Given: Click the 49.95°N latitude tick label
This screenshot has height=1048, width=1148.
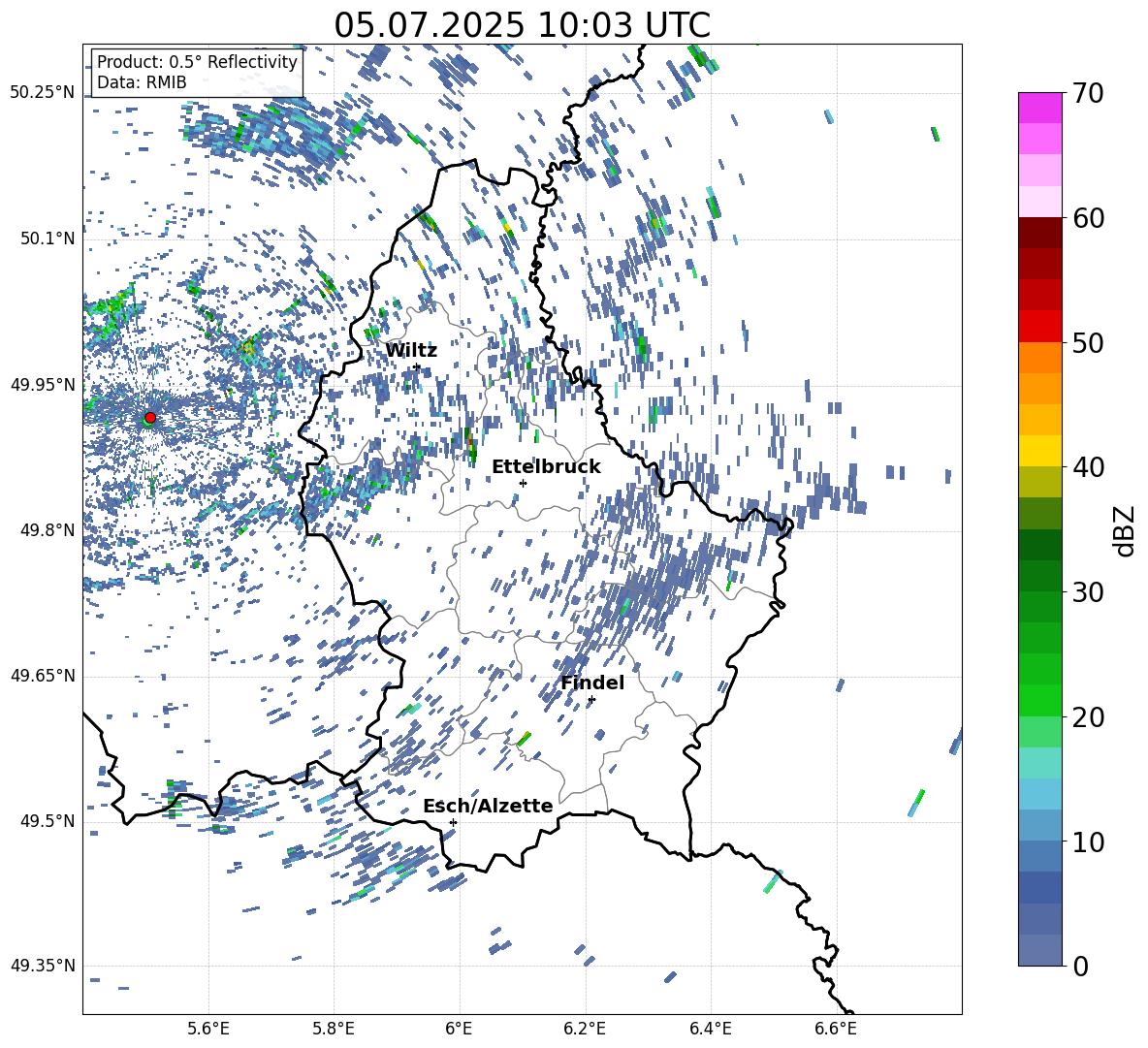Looking at the screenshot, I should coord(43,384).
